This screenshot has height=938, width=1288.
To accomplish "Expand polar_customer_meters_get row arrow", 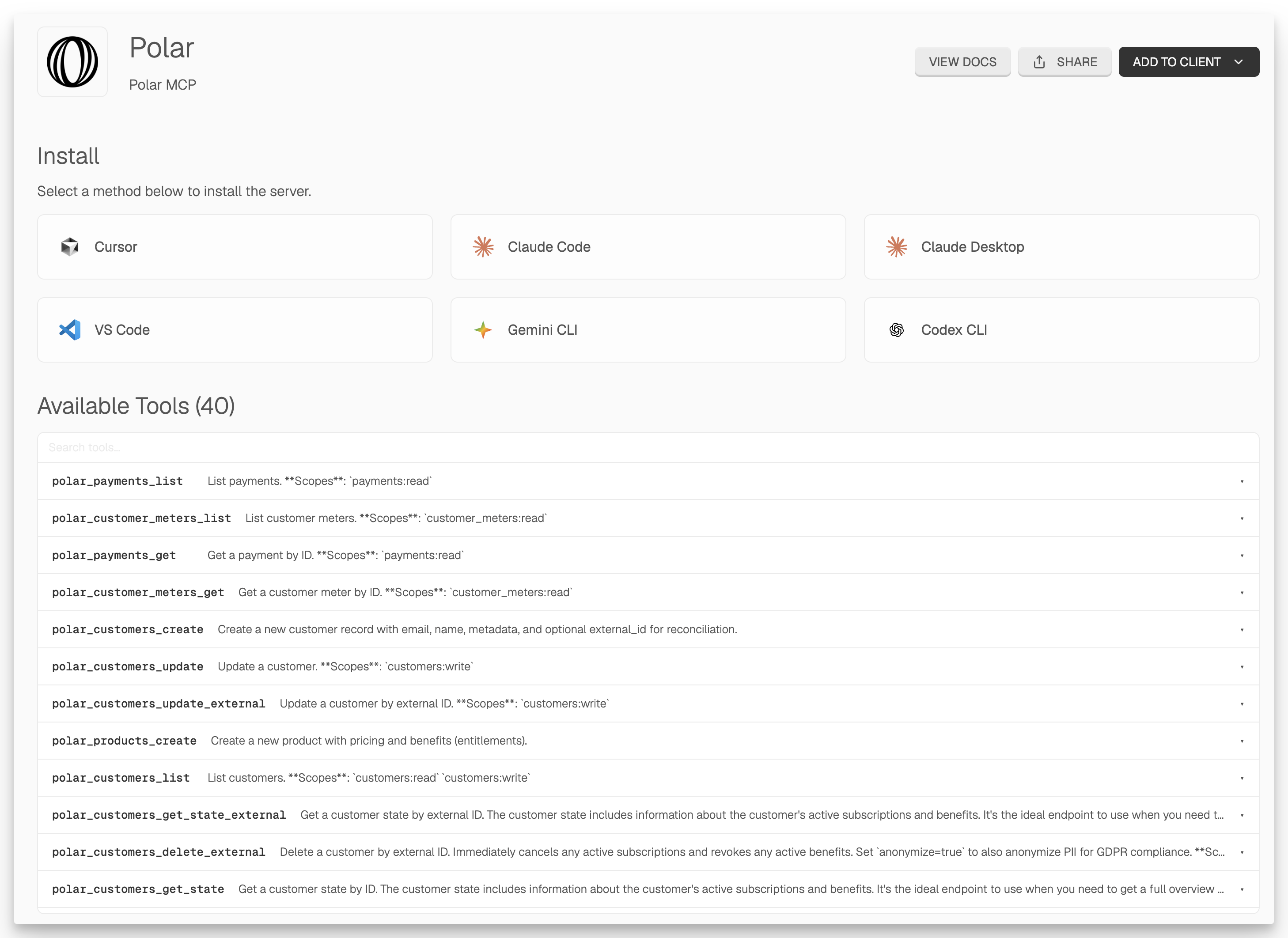I will [1242, 593].
